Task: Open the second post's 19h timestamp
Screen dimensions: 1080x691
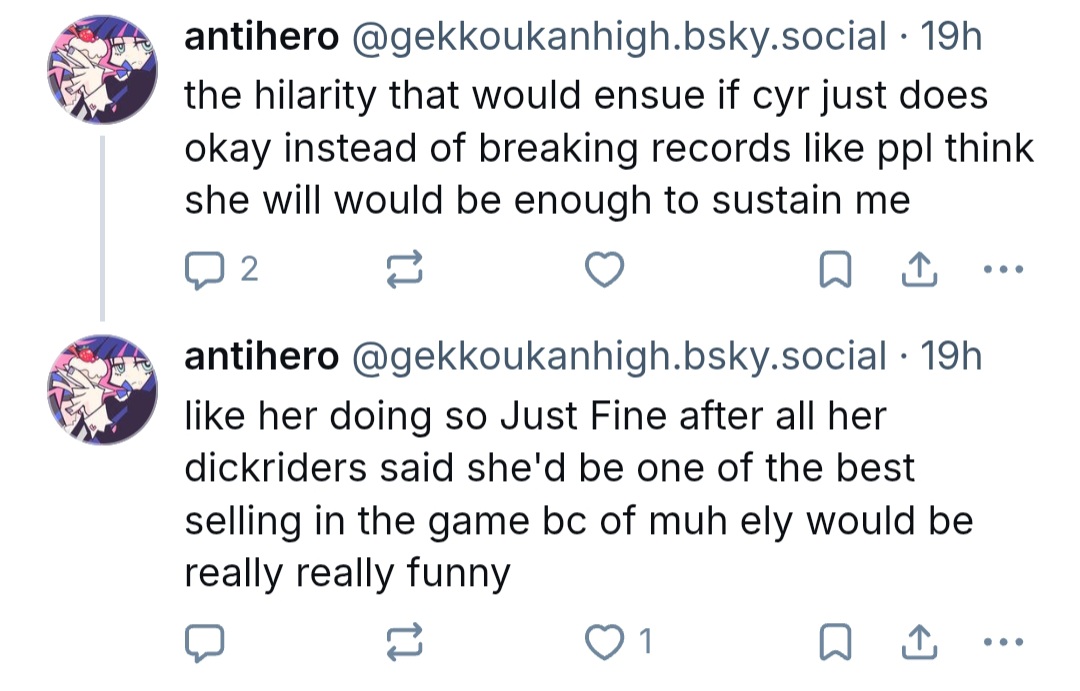Action: coord(951,356)
